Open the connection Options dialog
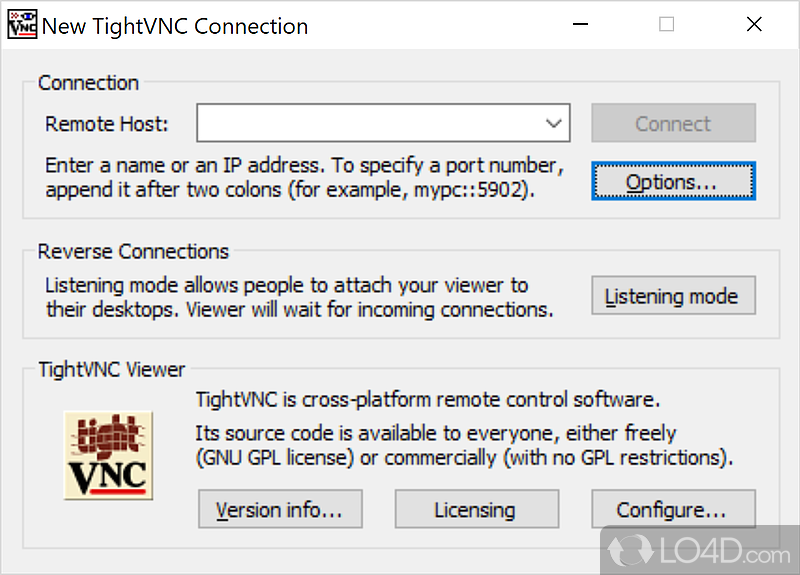 672,182
